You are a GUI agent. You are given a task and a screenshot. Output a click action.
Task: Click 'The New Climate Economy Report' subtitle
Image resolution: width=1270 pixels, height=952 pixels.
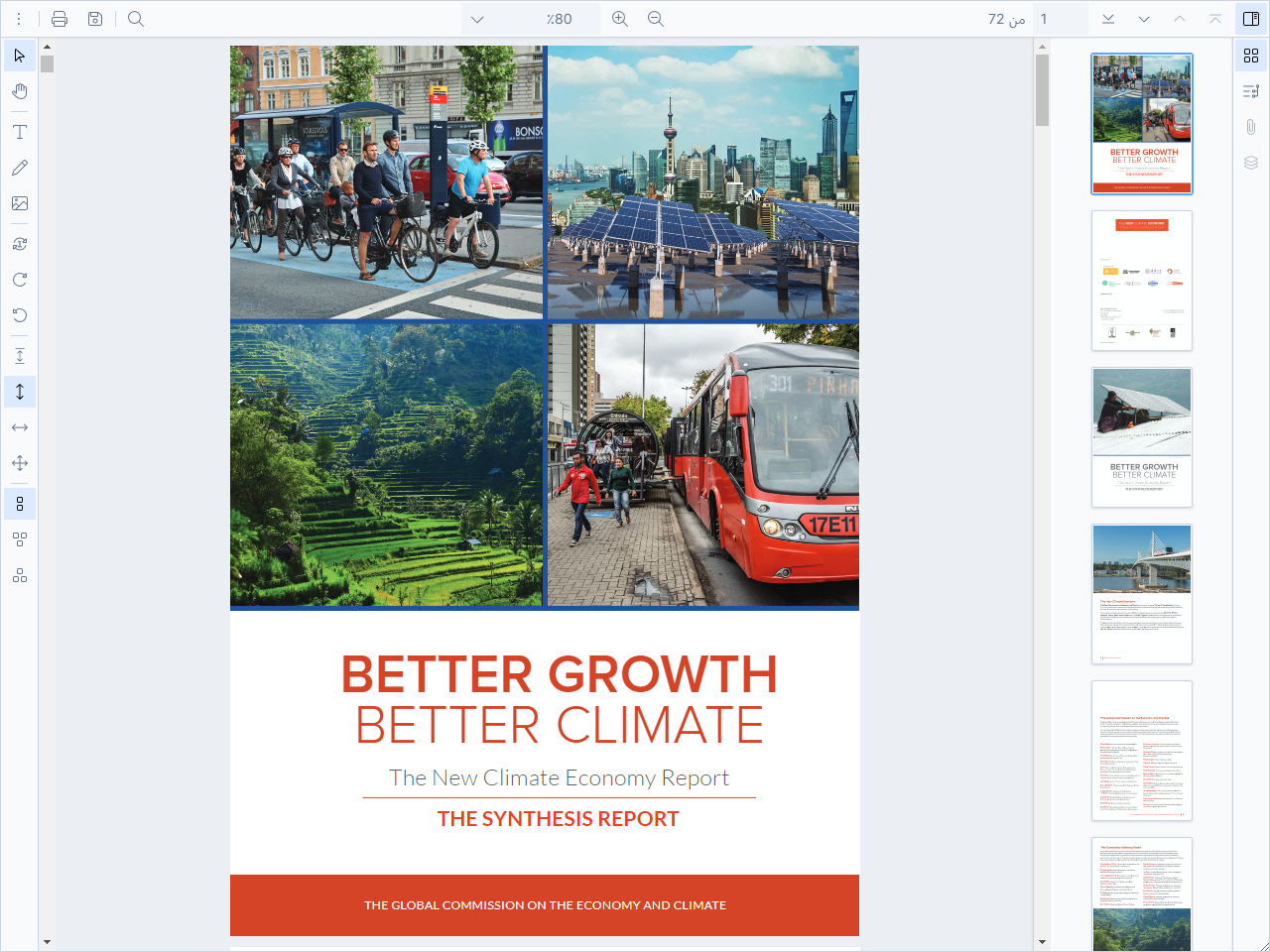point(559,777)
